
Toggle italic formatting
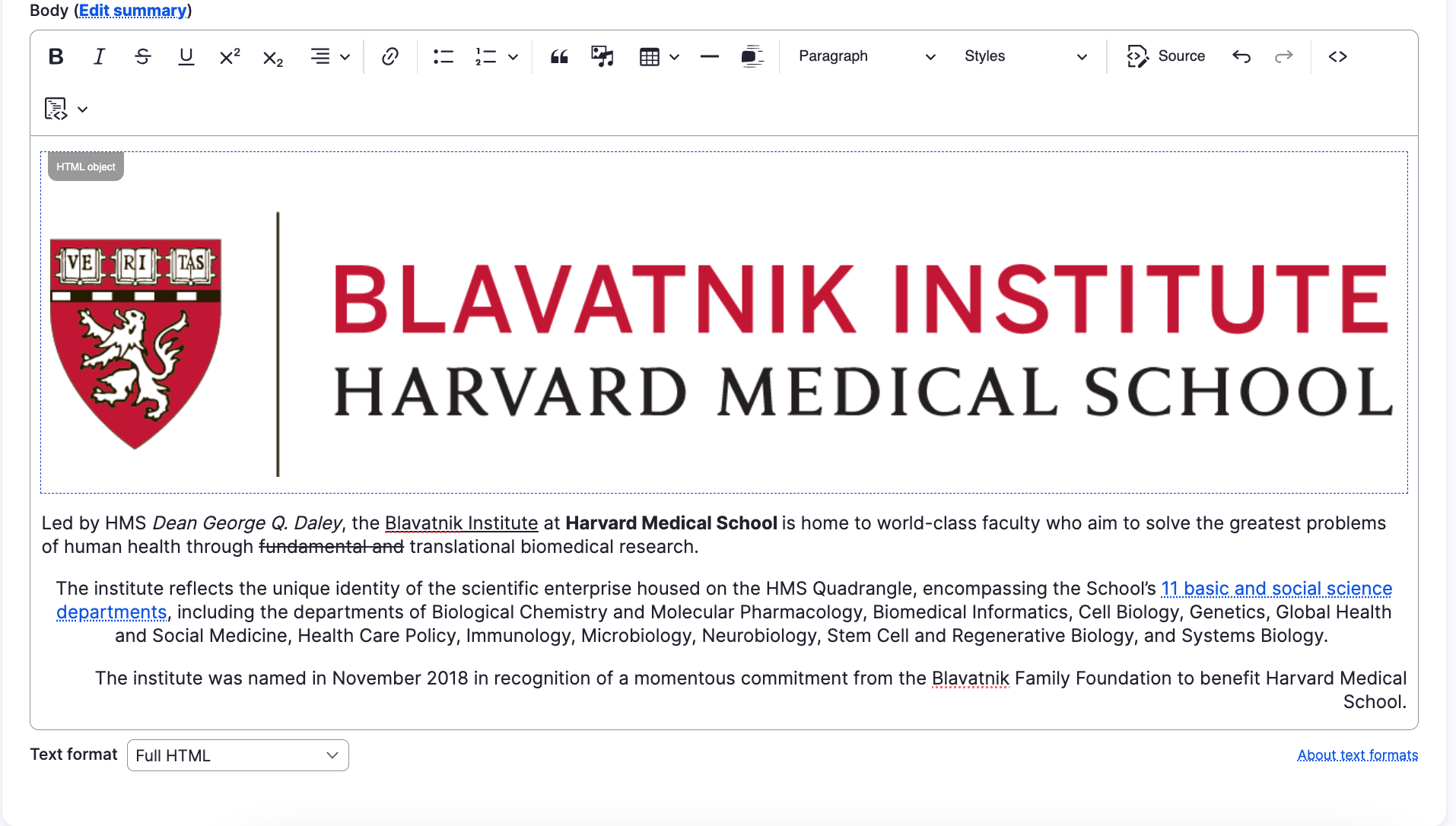[99, 56]
